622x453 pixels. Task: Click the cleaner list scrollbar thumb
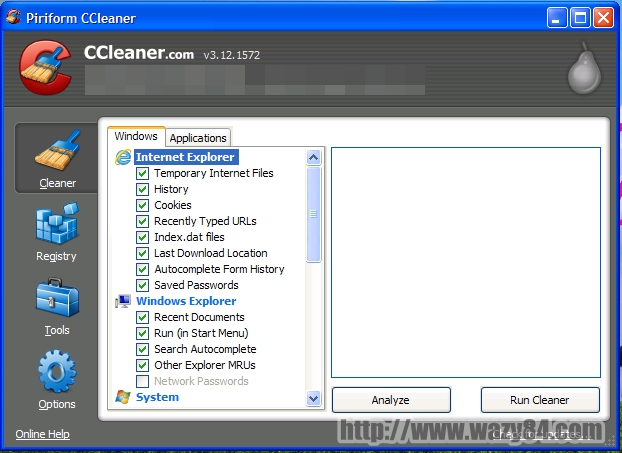tap(313, 214)
